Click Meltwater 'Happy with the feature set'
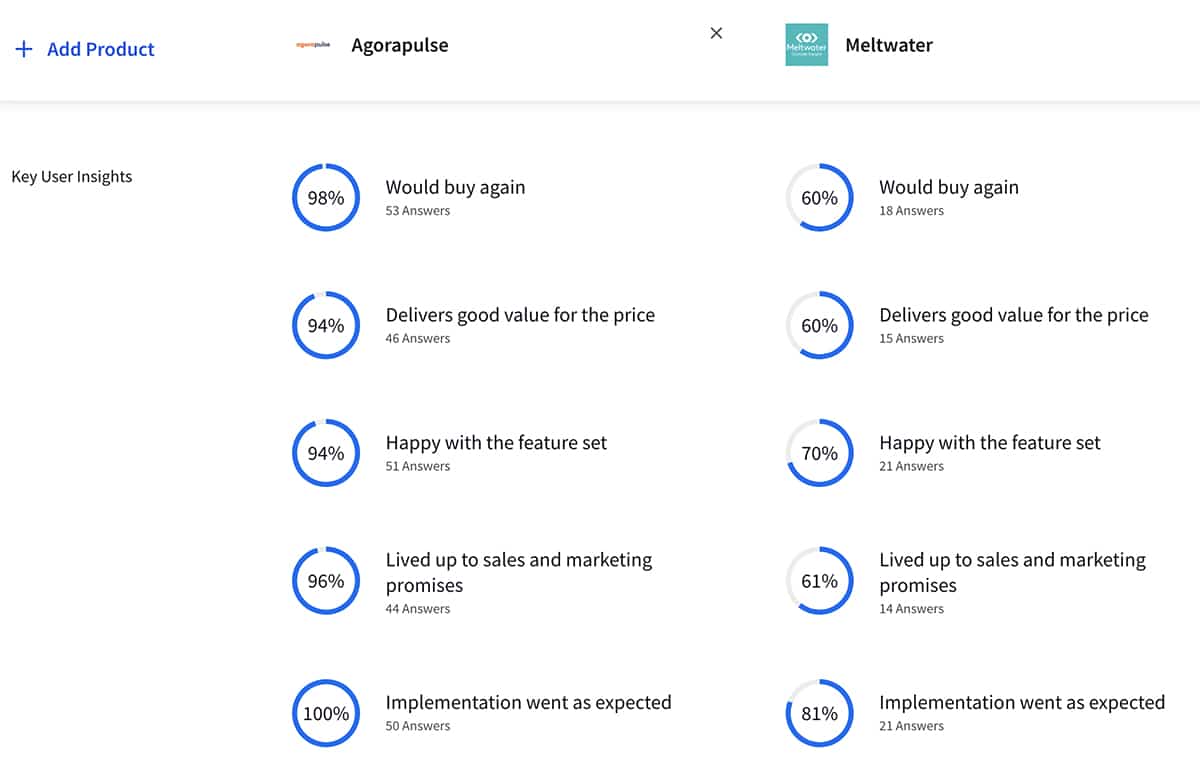 click(x=989, y=443)
